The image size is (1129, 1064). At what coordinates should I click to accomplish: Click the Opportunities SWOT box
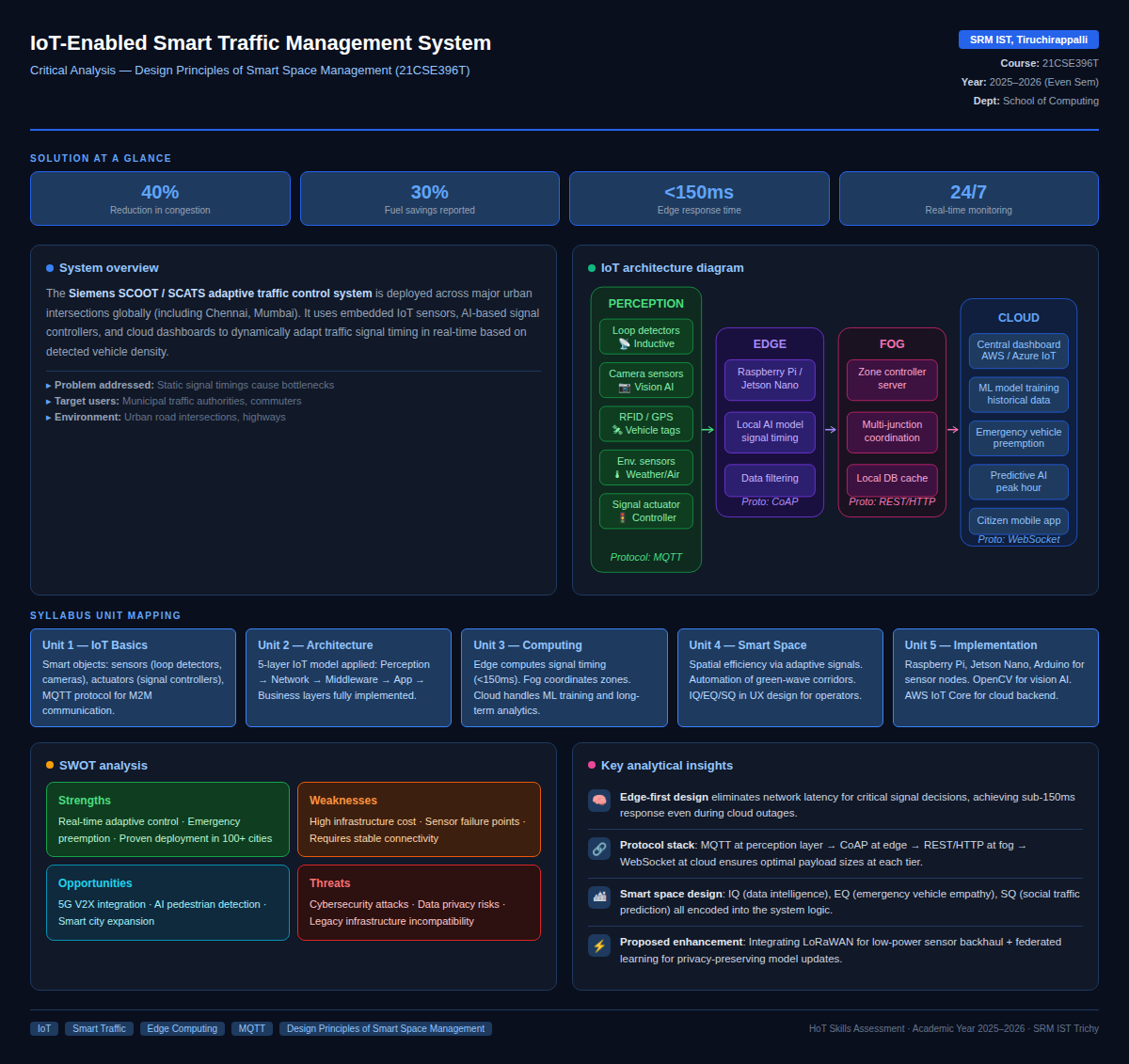[167, 902]
